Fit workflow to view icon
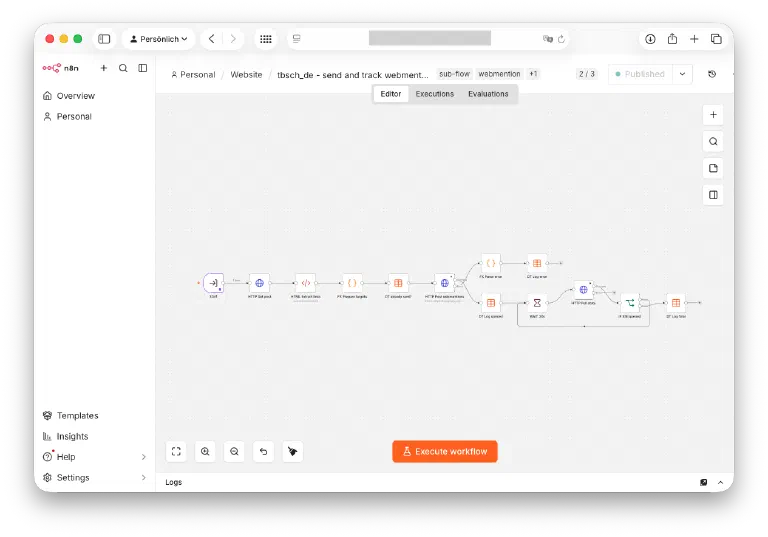768x537 pixels. pos(176,451)
